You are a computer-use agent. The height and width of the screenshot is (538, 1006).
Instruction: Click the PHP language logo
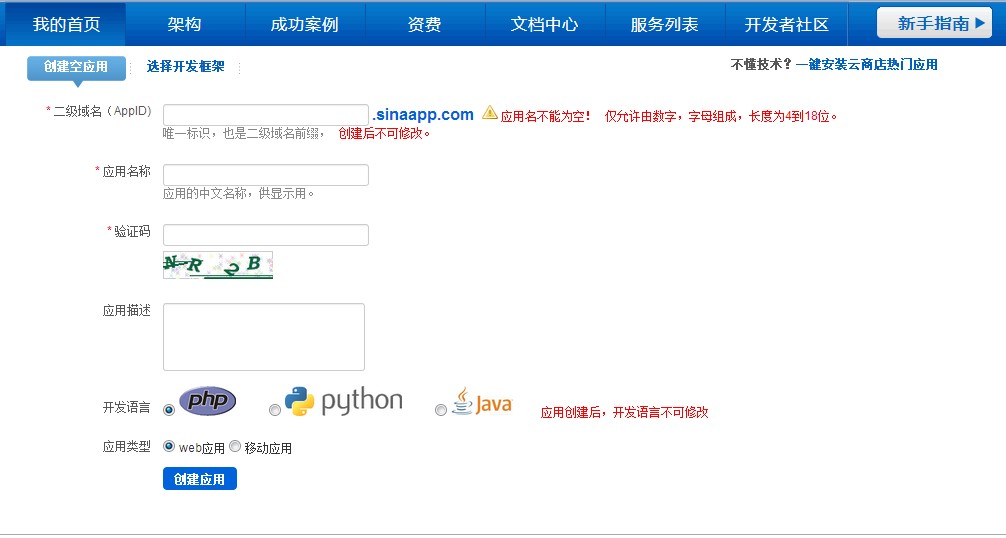207,401
